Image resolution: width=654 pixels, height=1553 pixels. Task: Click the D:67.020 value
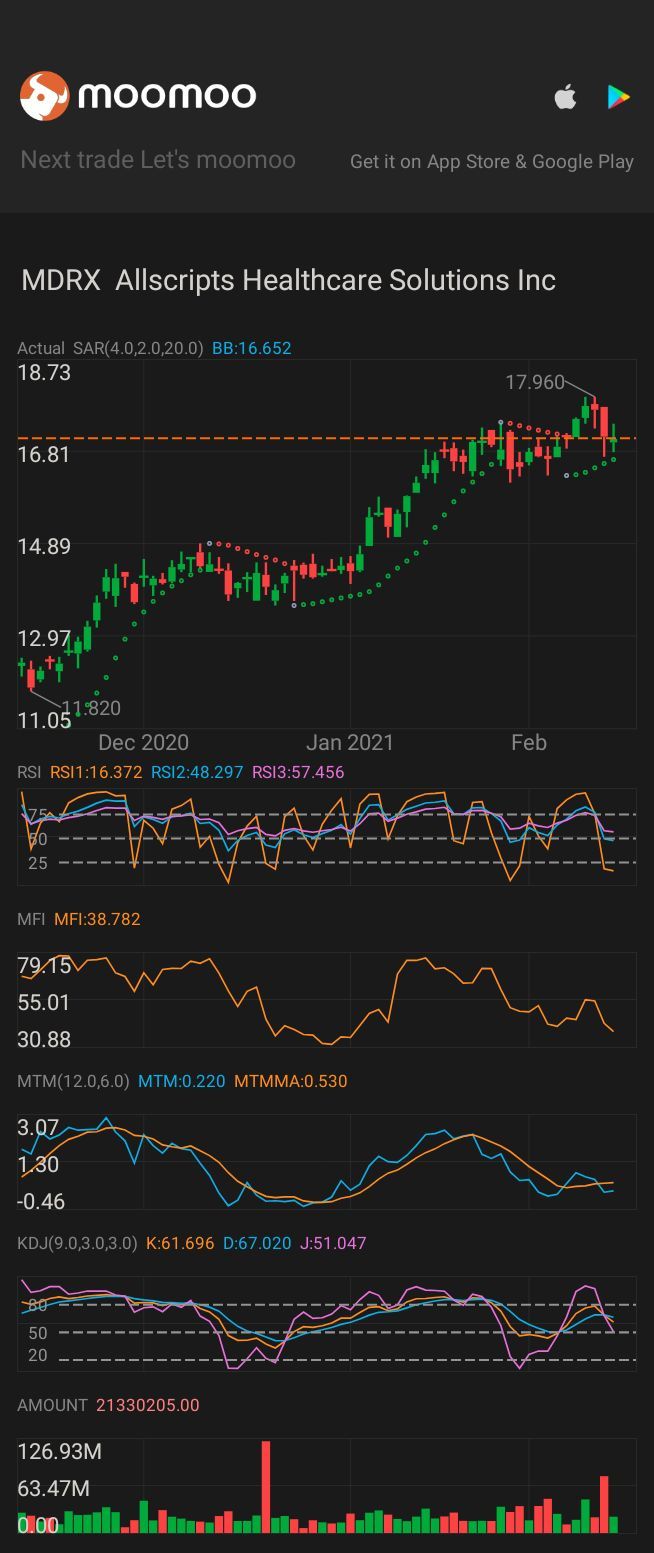coord(257,1243)
